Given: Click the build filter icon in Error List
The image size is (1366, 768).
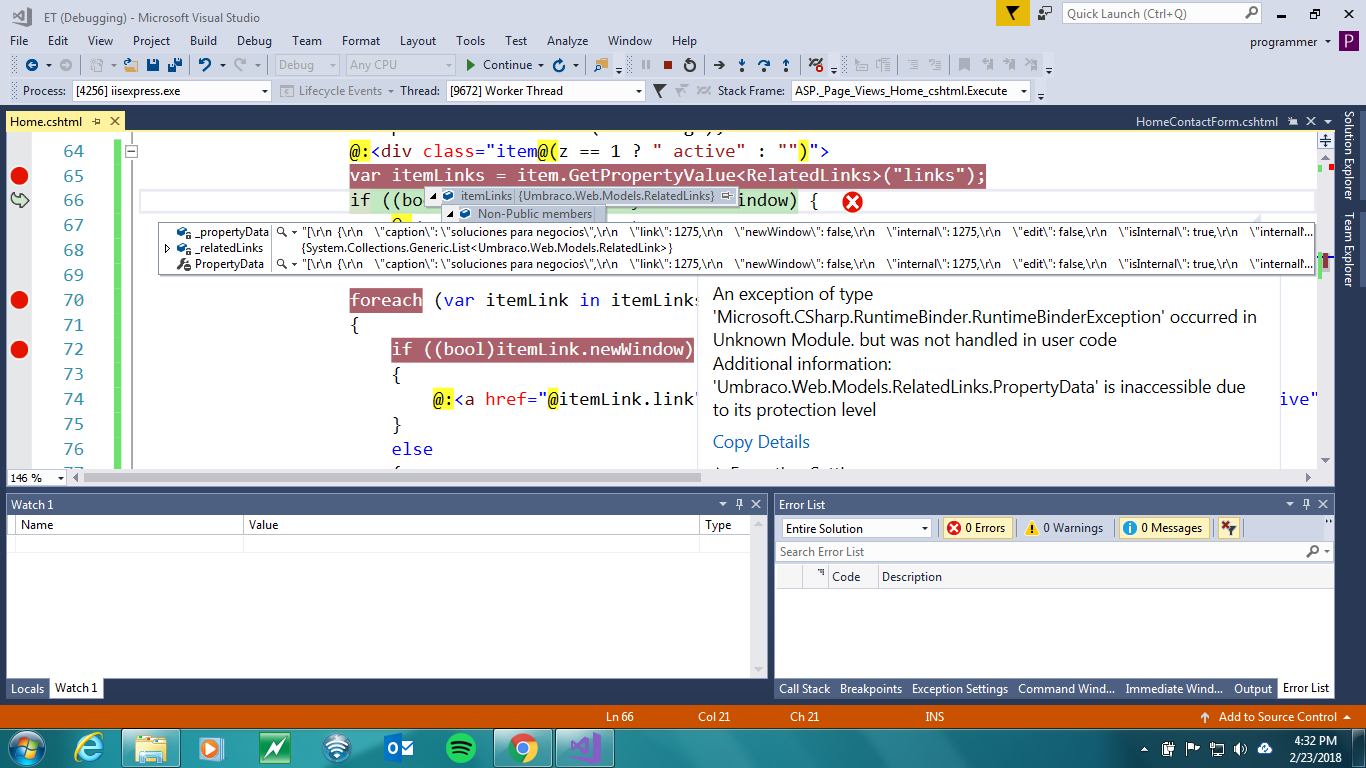Looking at the screenshot, I should [1229, 528].
